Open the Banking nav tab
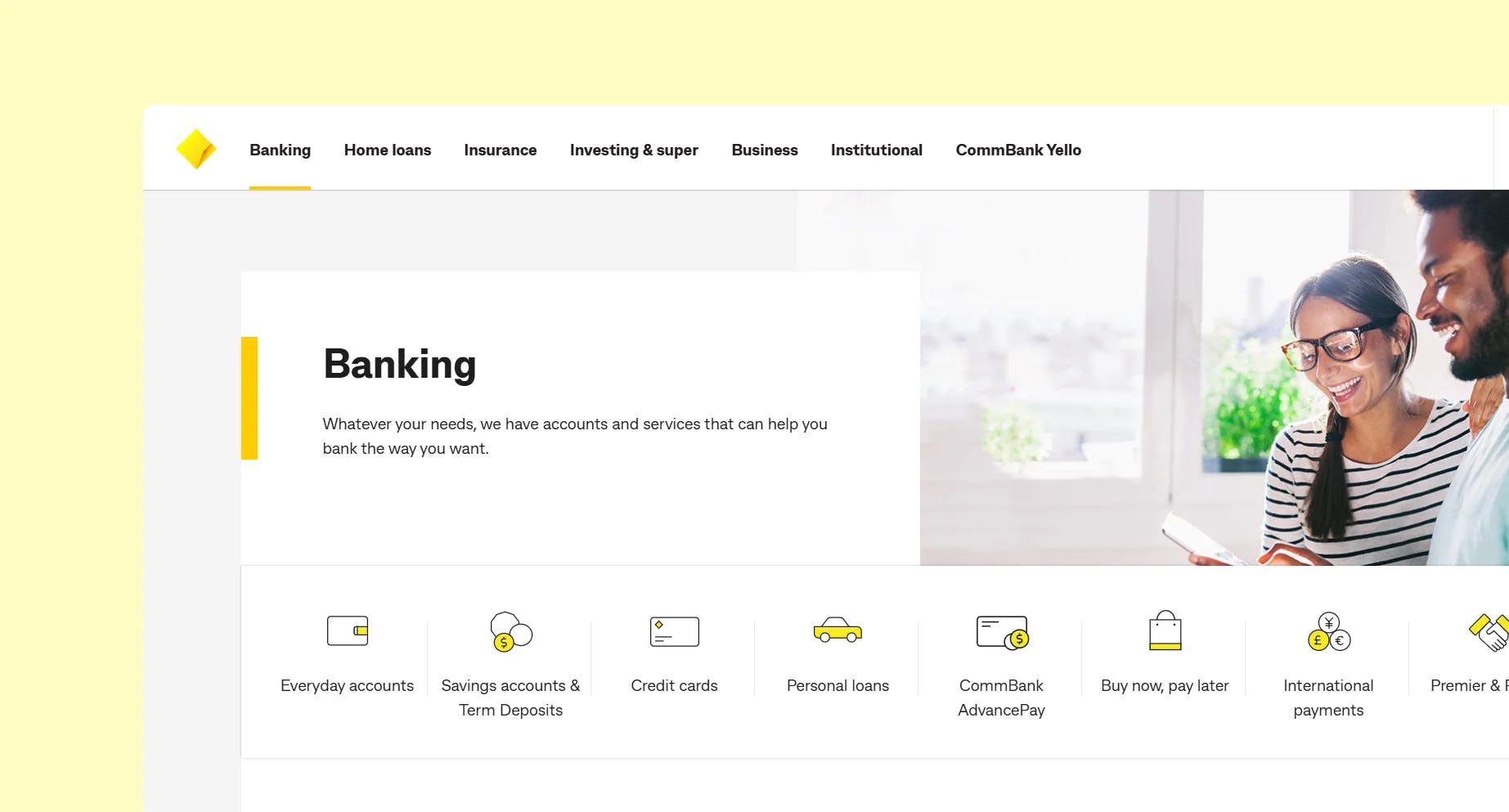 (280, 150)
